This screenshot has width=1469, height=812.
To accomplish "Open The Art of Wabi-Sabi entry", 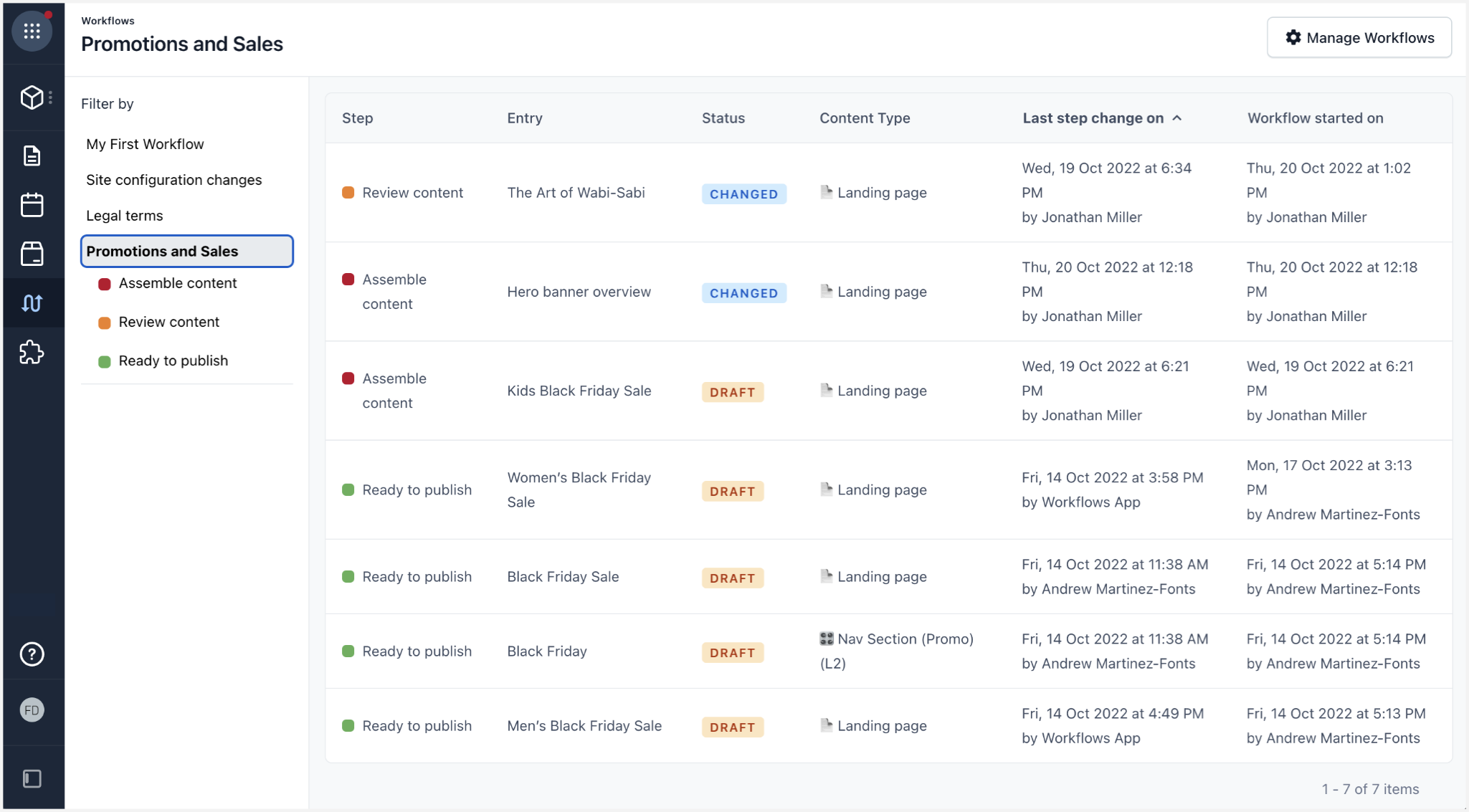I will (x=576, y=193).
